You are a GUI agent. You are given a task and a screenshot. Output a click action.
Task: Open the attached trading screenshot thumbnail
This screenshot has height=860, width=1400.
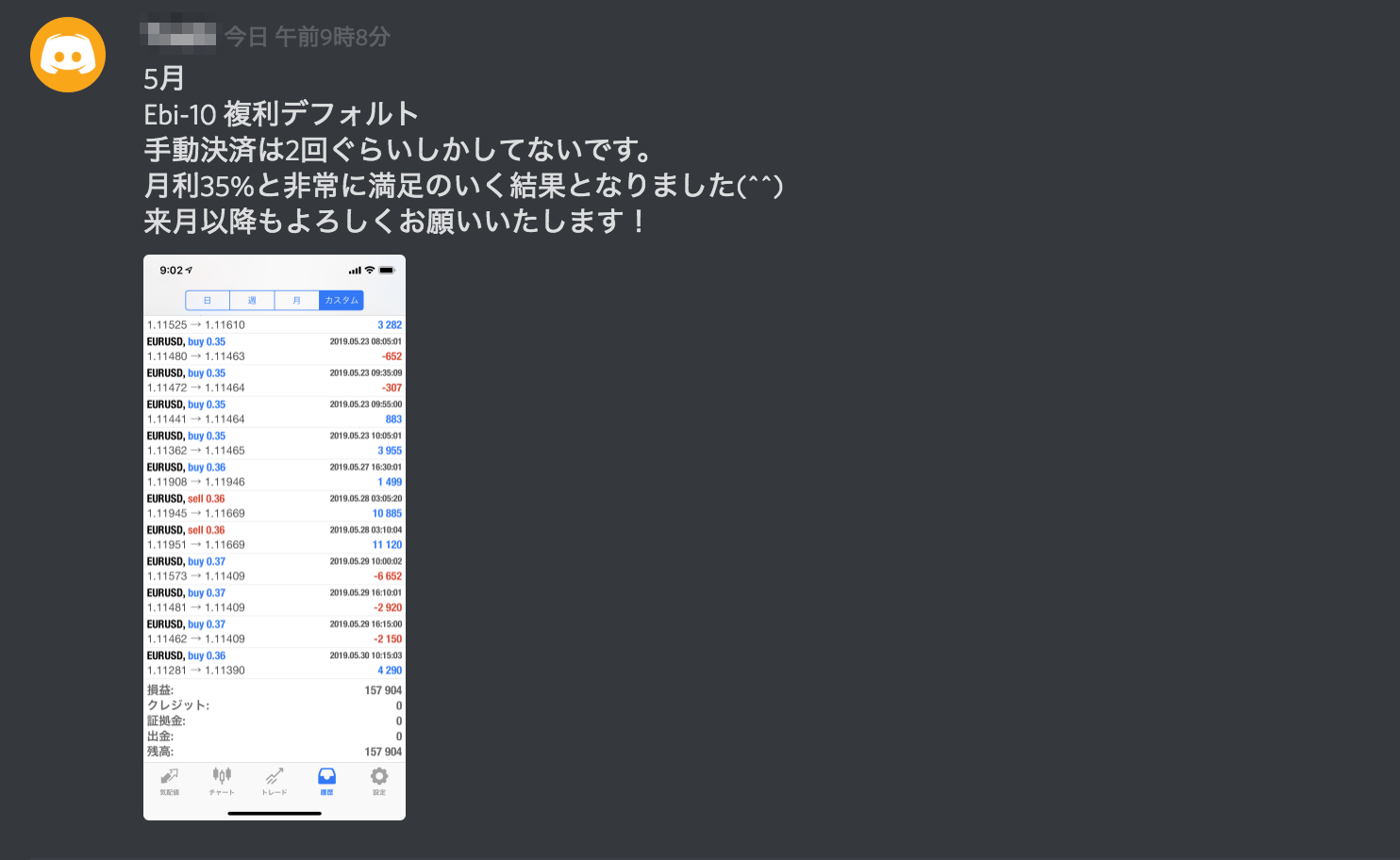tap(275, 537)
